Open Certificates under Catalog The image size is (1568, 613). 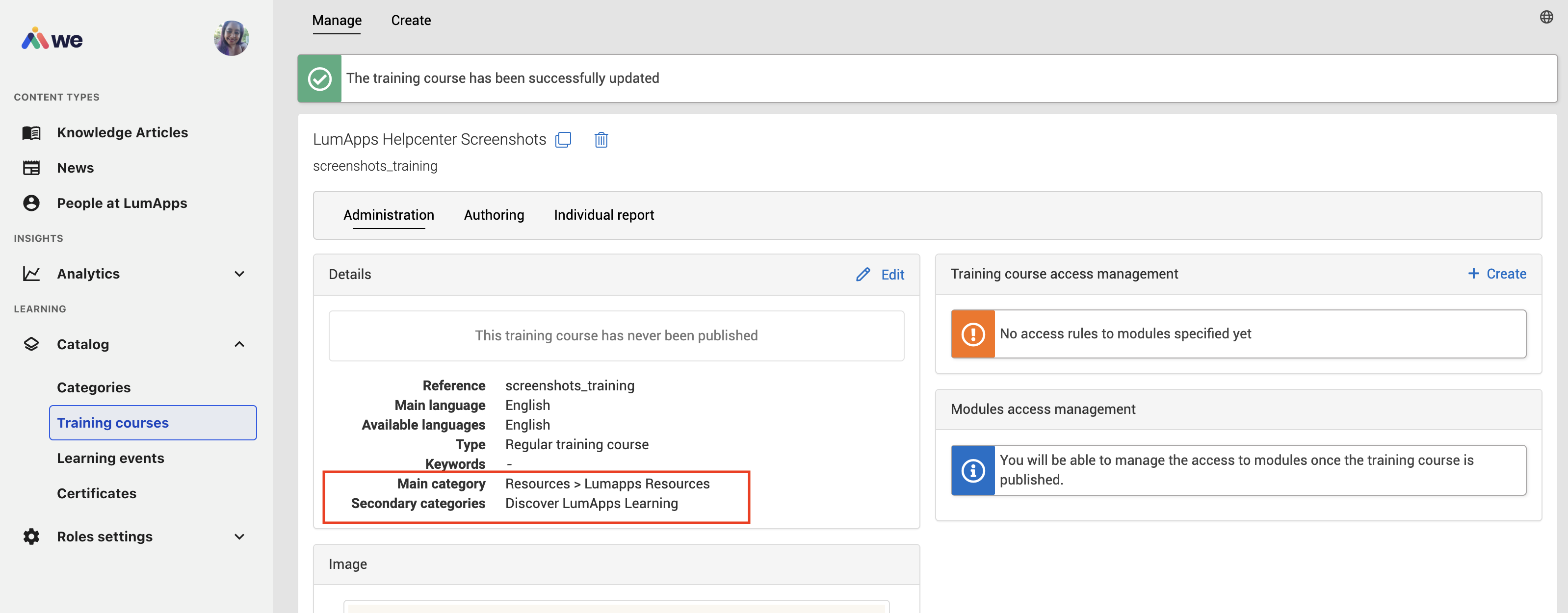pyautogui.click(x=97, y=493)
